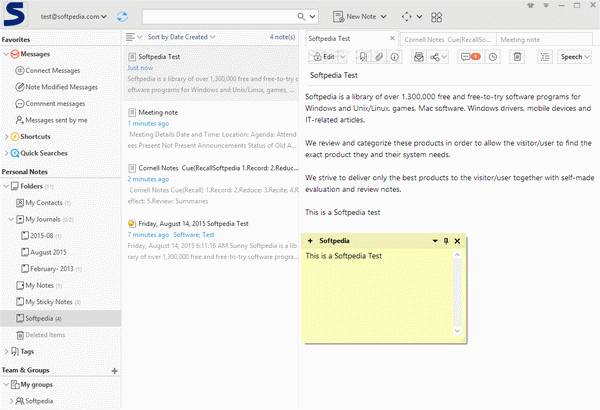The image size is (600, 410).
Task: Switch to the Cornell Notes tab
Action: coord(448,39)
